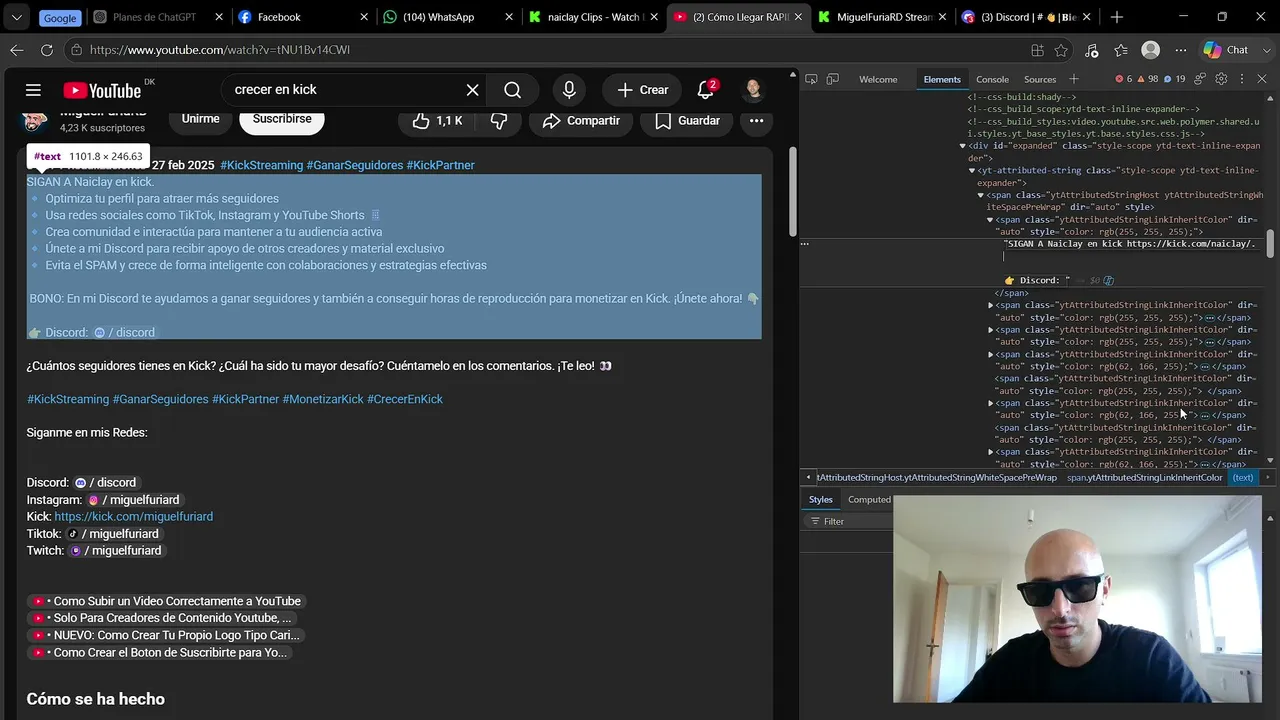Open the browser profile icon
This screenshot has width=1280, height=720.
coord(1151,50)
